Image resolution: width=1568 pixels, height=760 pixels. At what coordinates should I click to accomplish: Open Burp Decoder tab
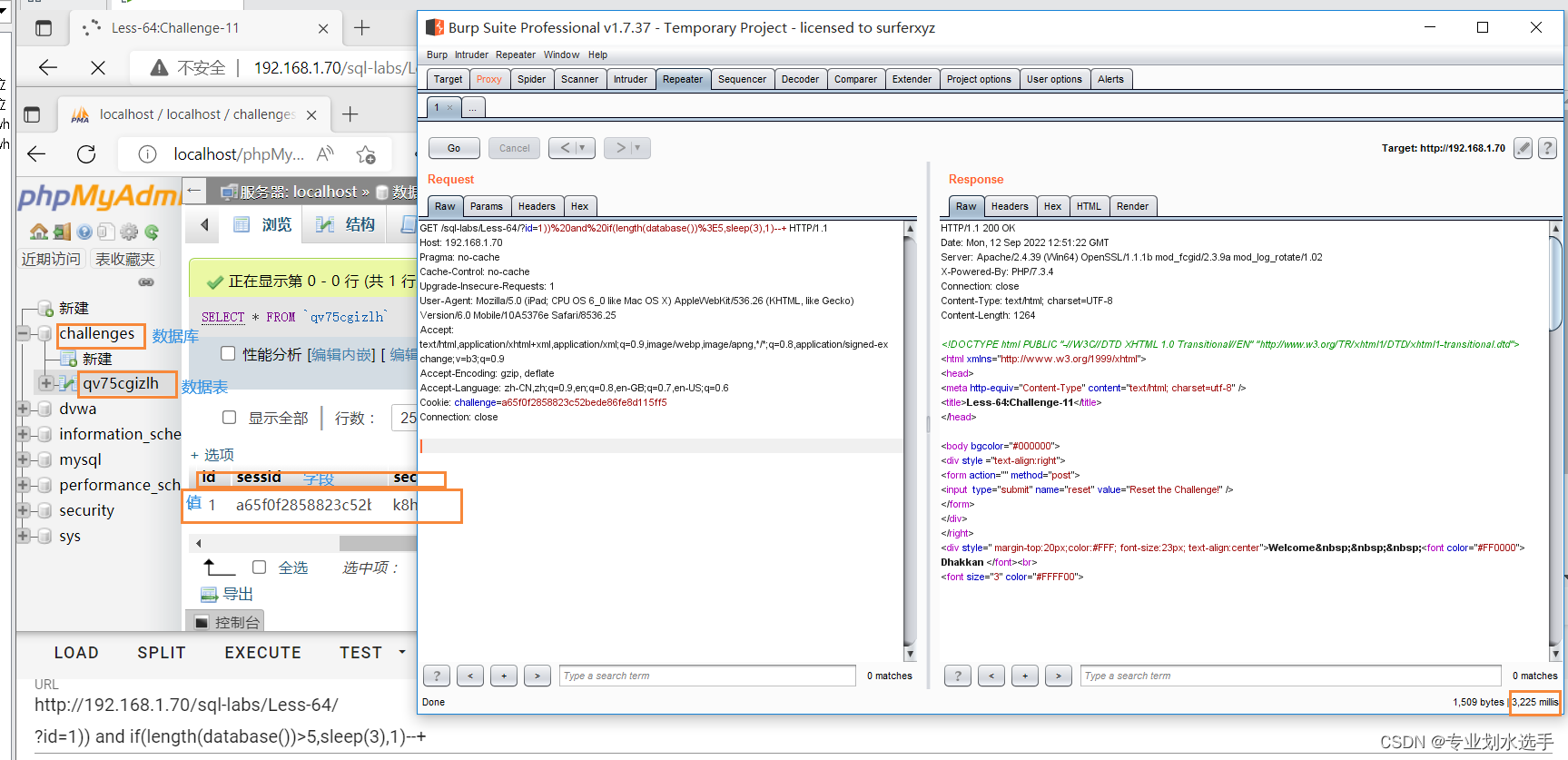point(800,79)
